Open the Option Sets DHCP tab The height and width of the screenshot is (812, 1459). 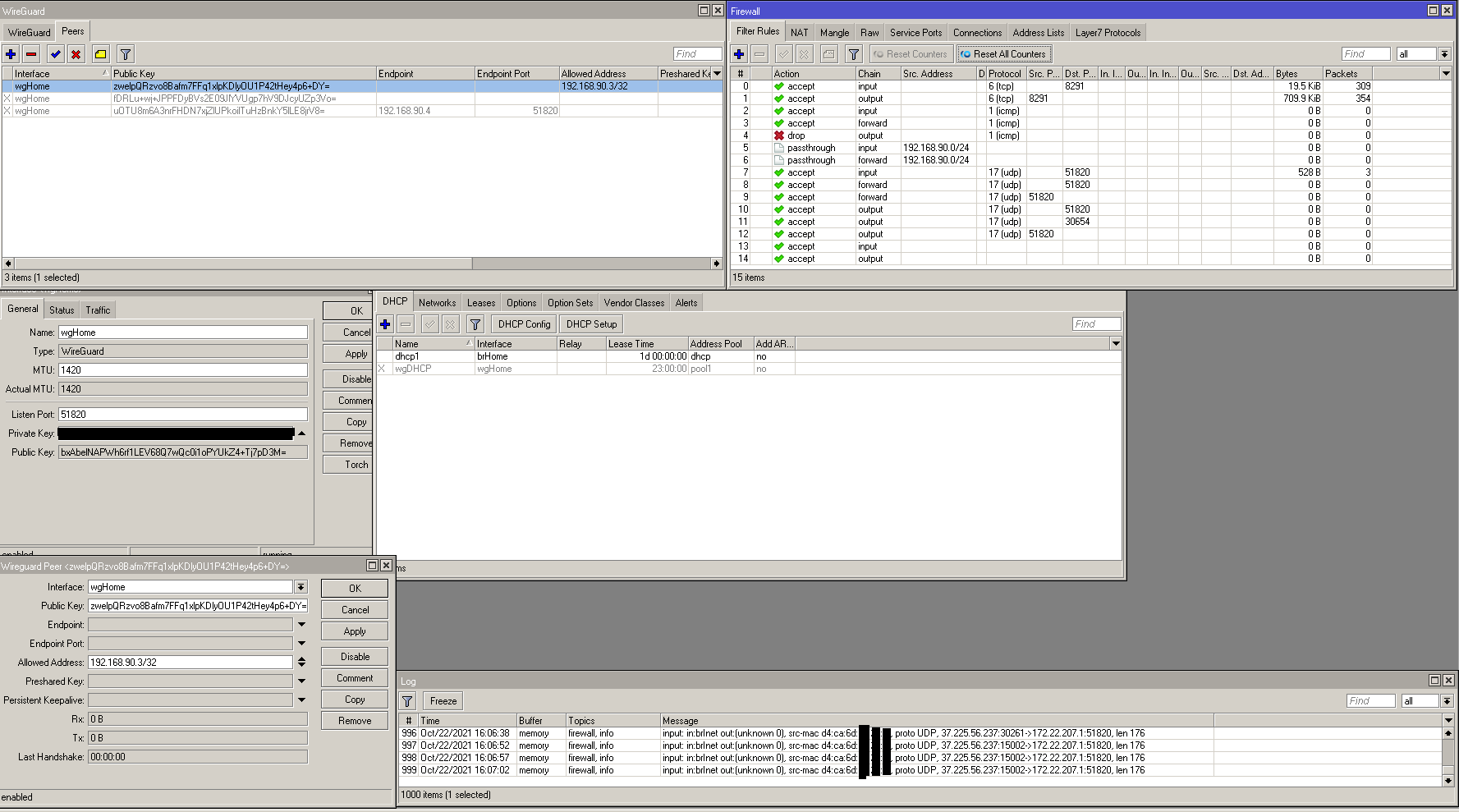(x=570, y=303)
